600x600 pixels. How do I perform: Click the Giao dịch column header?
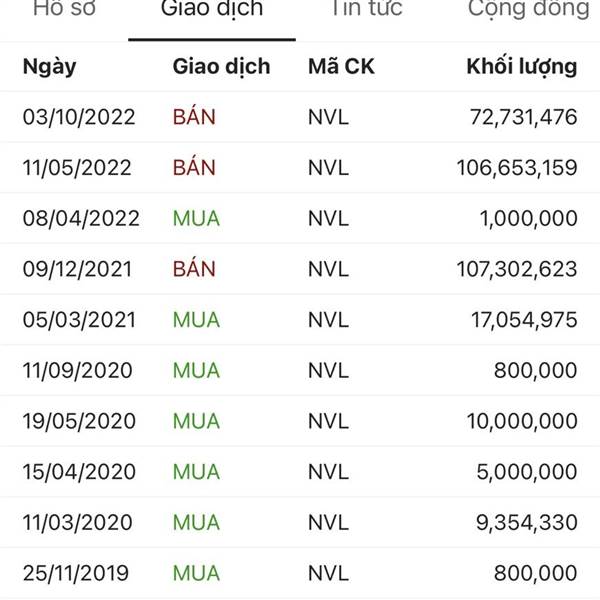222,67
